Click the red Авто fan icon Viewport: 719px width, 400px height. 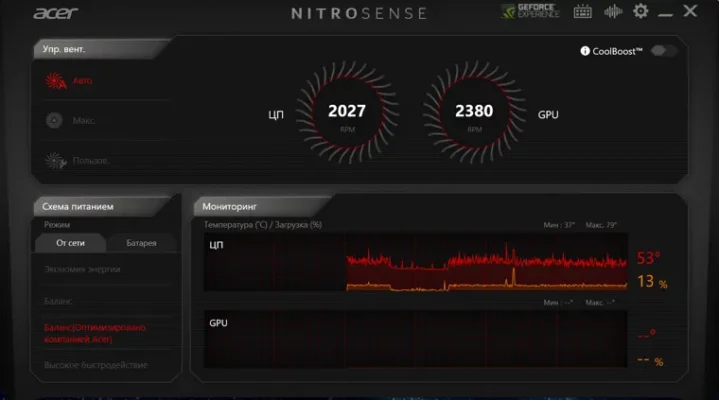(x=55, y=81)
